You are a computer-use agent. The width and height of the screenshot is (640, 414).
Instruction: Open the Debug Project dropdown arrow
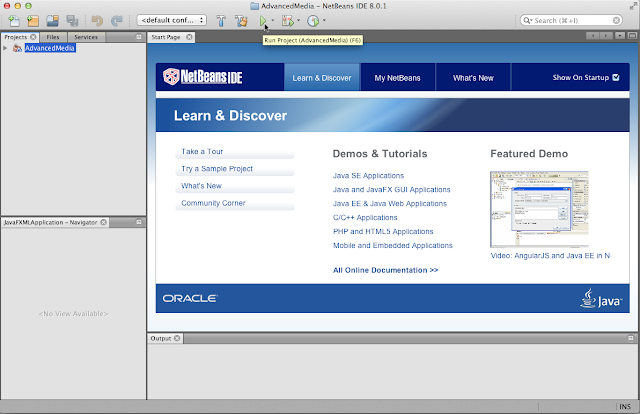[x=298, y=20]
